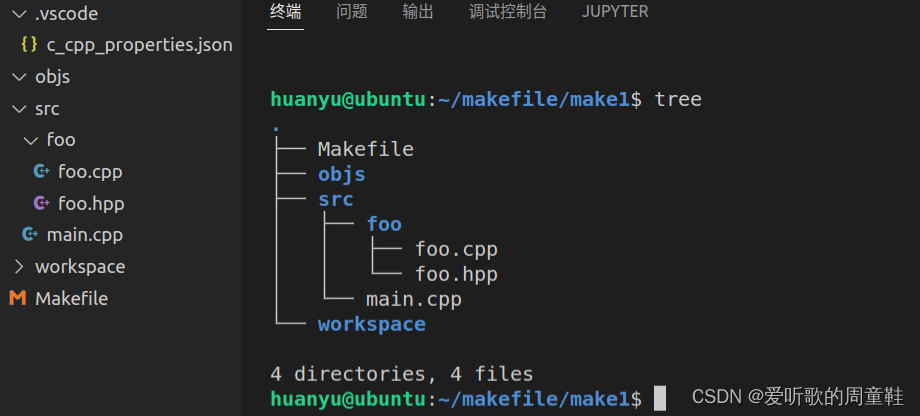Click 'objs' in the terminal tree output
Screen dimensions: 920x416
click(x=341, y=174)
